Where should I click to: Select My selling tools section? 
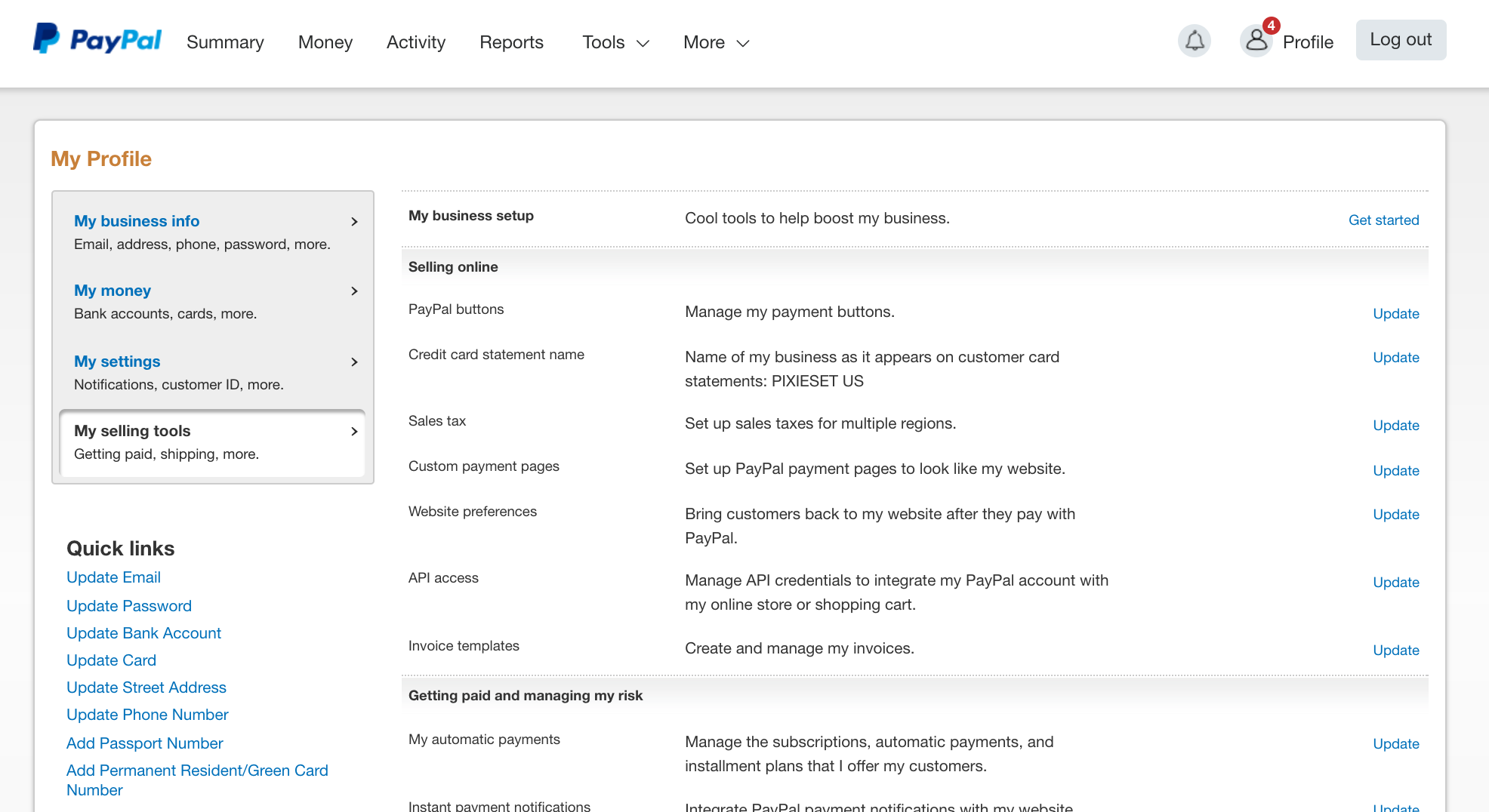[213, 442]
